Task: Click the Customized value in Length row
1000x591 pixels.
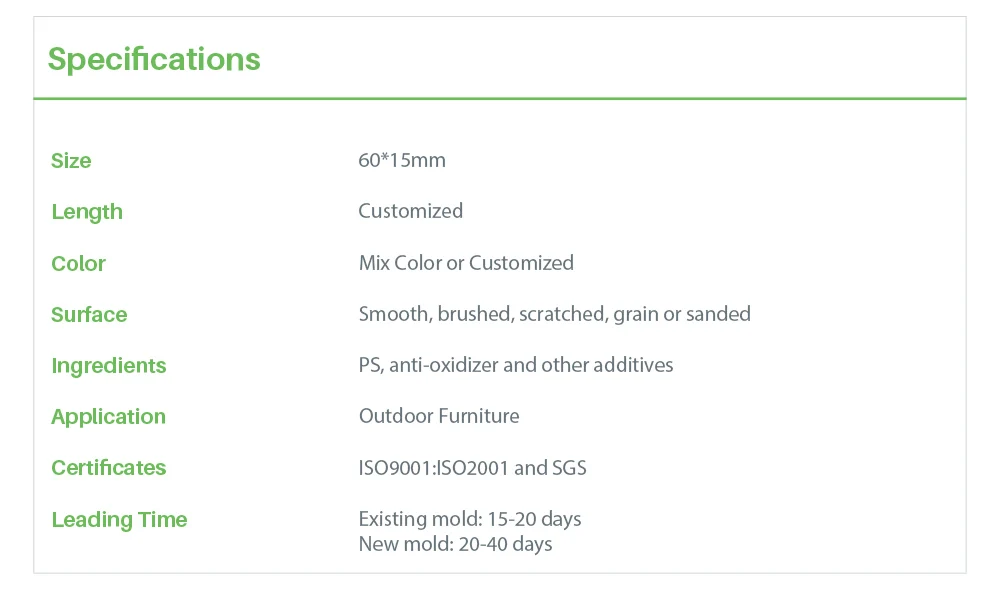Action: pyautogui.click(x=410, y=211)
